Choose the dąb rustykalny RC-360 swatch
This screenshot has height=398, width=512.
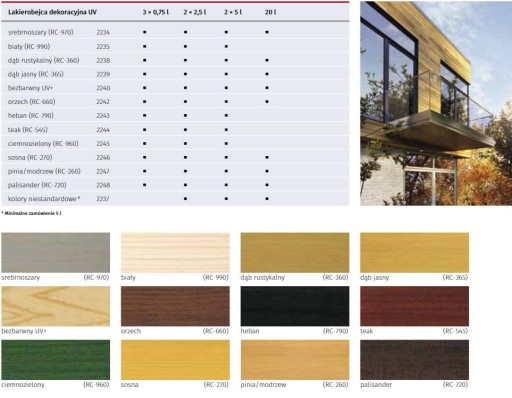point(295,253)
